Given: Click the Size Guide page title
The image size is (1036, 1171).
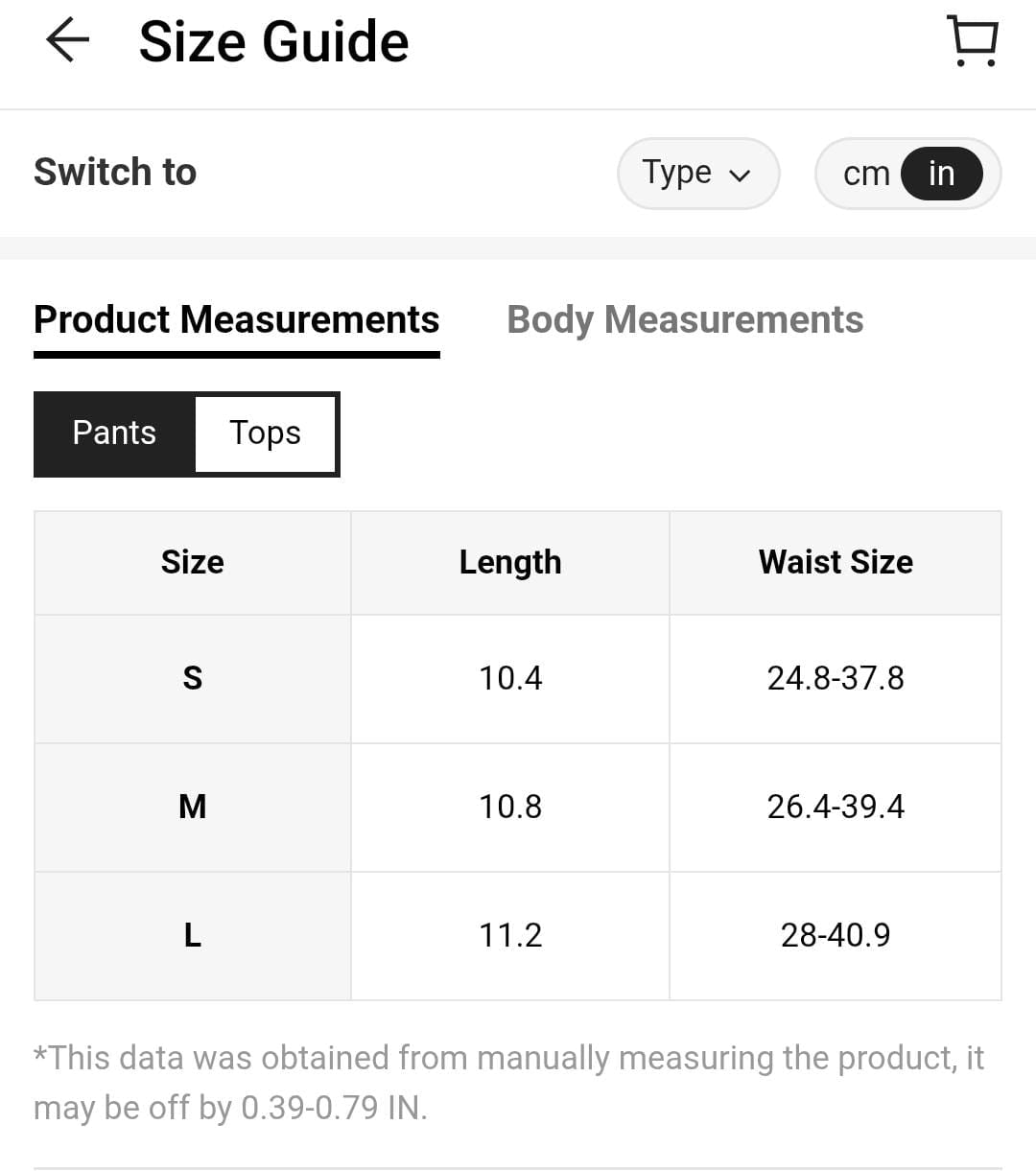Looking at the screenshot, I should click(274, 42).
